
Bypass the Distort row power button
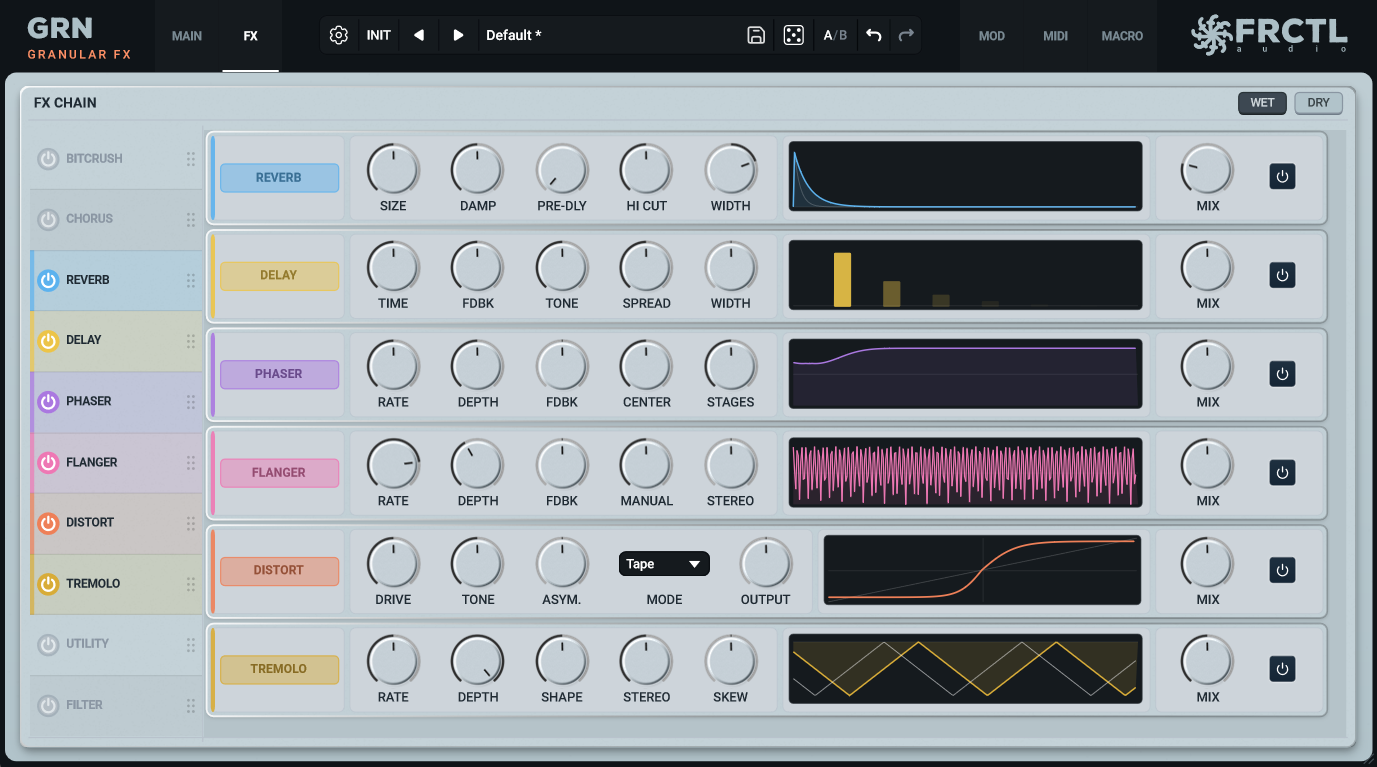click(1282, 570)
